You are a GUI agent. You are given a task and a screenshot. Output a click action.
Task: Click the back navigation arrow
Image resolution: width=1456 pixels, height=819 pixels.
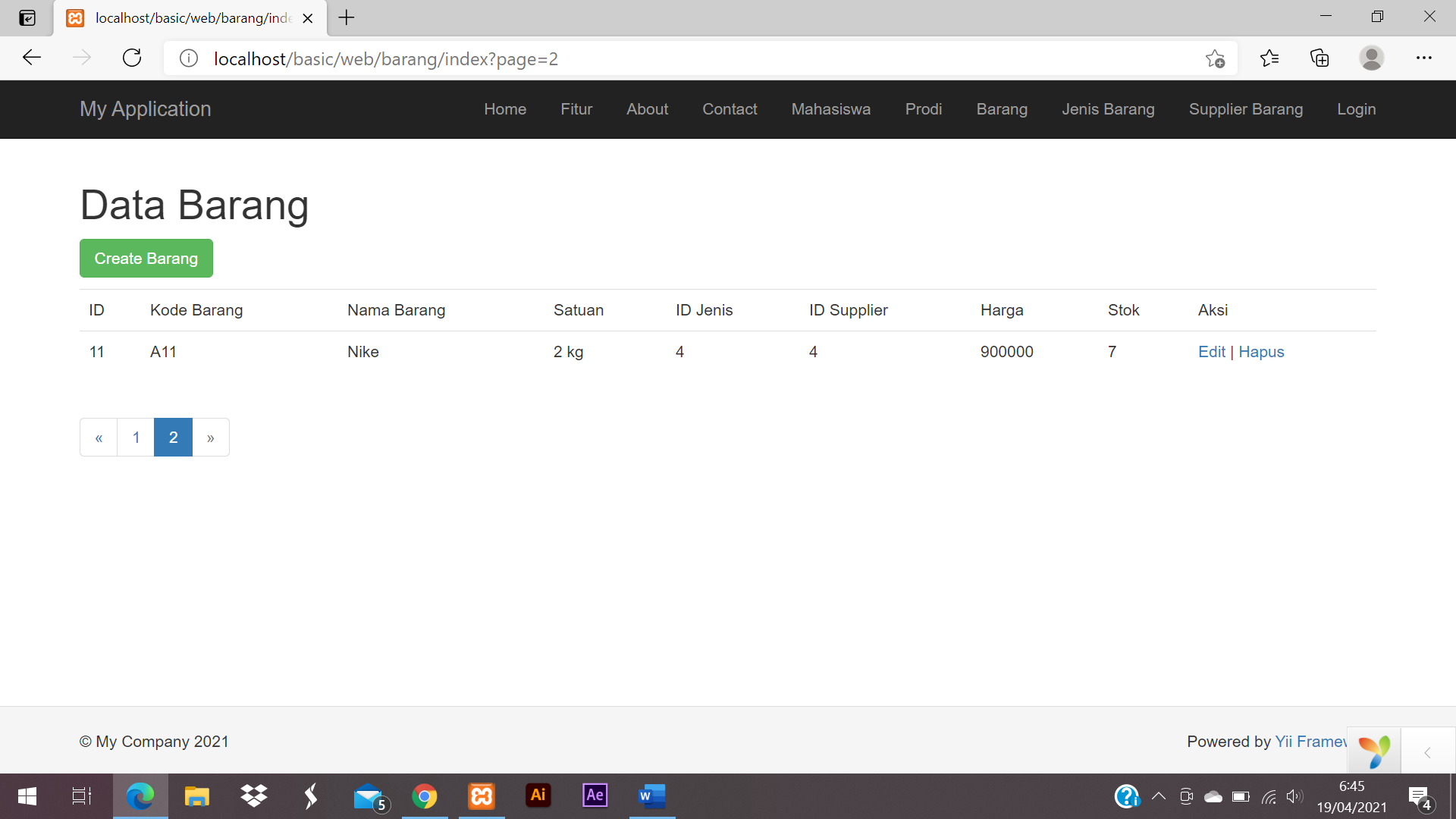32,58
